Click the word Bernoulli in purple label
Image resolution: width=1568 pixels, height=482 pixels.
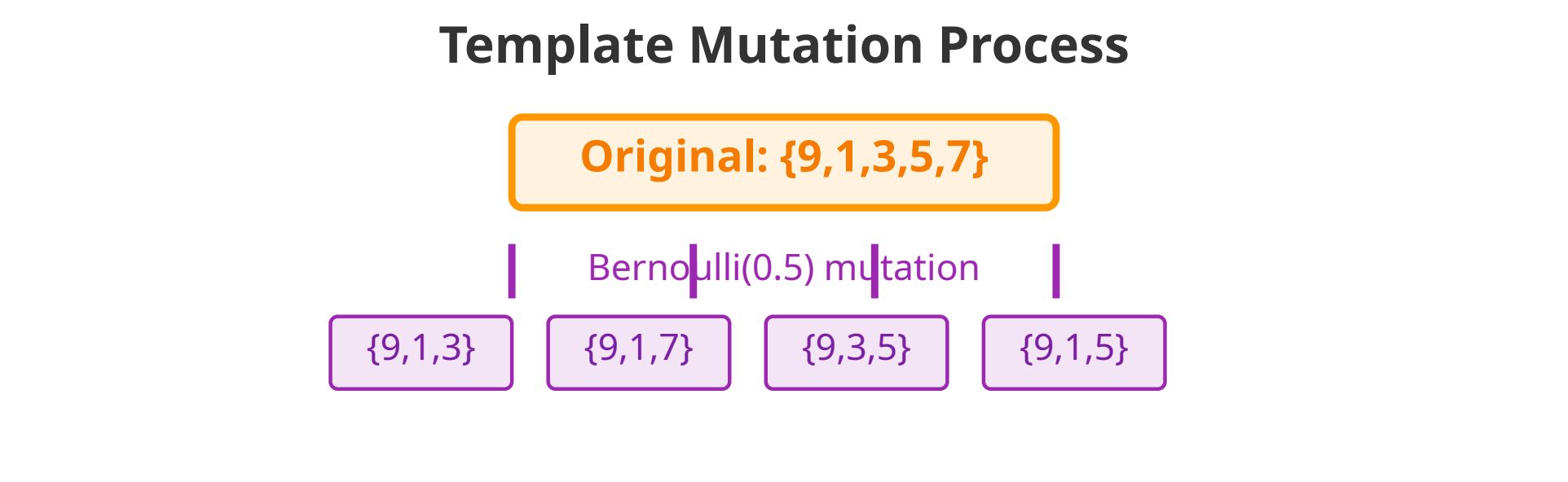(x=664, y=268)
